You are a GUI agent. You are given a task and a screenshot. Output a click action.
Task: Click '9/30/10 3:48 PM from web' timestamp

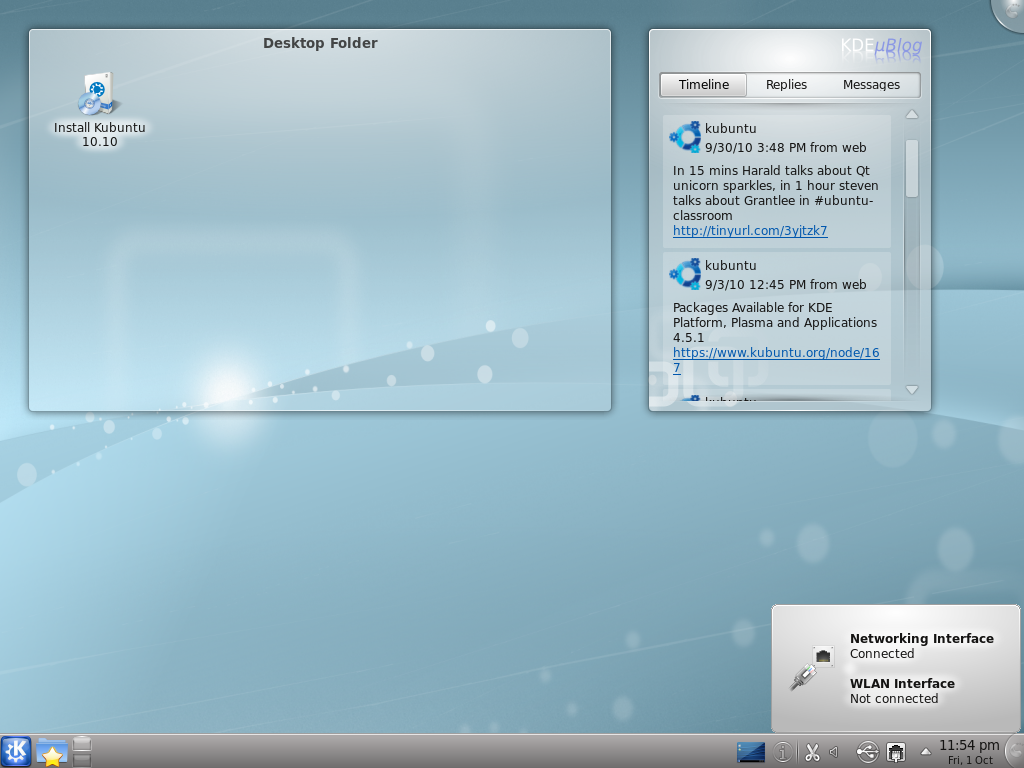click(786, 148)
